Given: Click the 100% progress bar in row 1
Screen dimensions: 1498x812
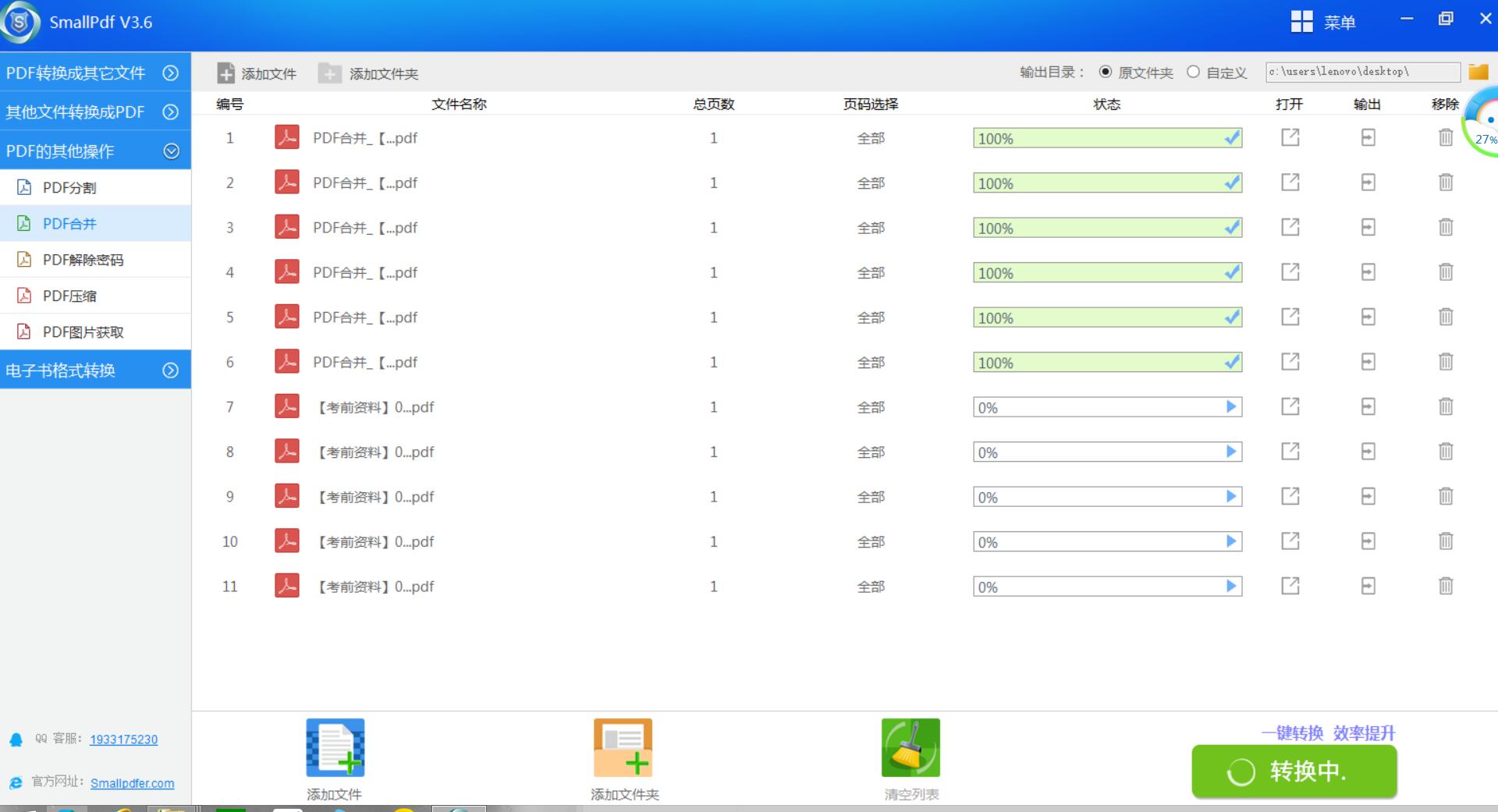Looking at the screenshot, I should 1107,138.
